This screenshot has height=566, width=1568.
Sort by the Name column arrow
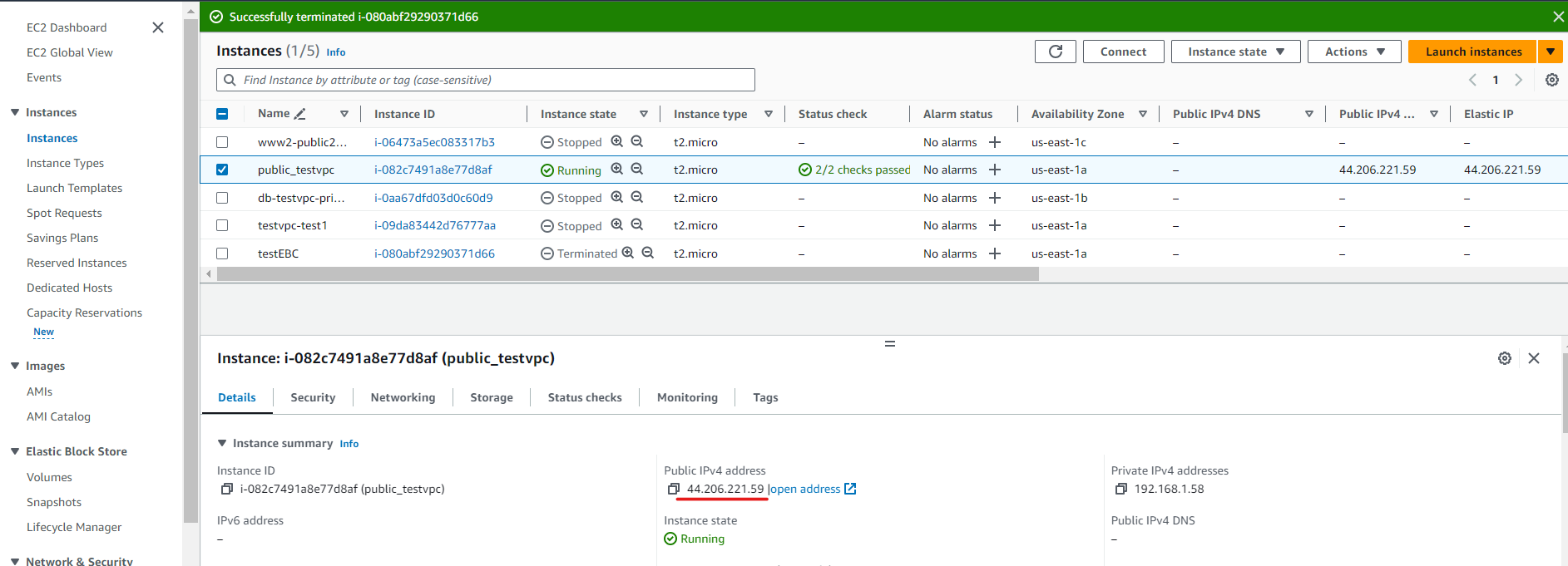pyautogui.click(x=344, y=114)
